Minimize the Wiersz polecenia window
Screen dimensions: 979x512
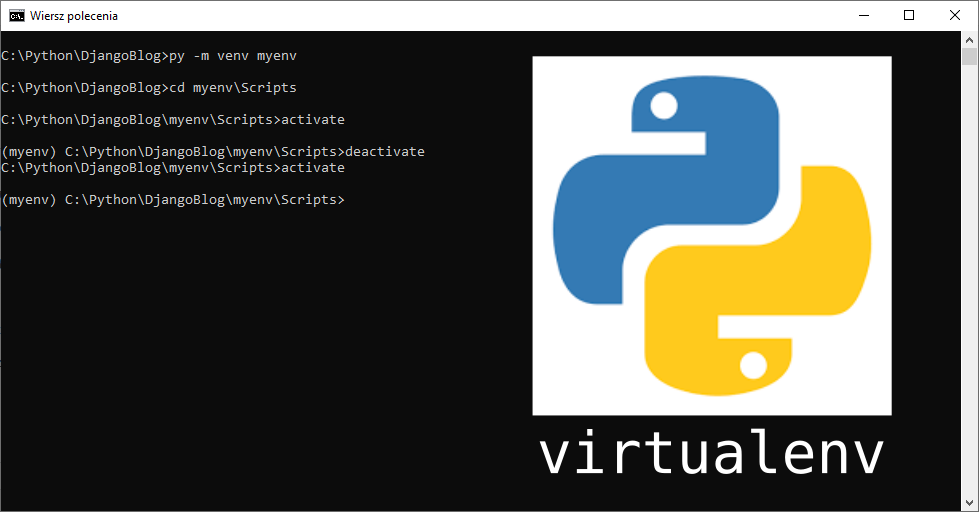[862, 15]
